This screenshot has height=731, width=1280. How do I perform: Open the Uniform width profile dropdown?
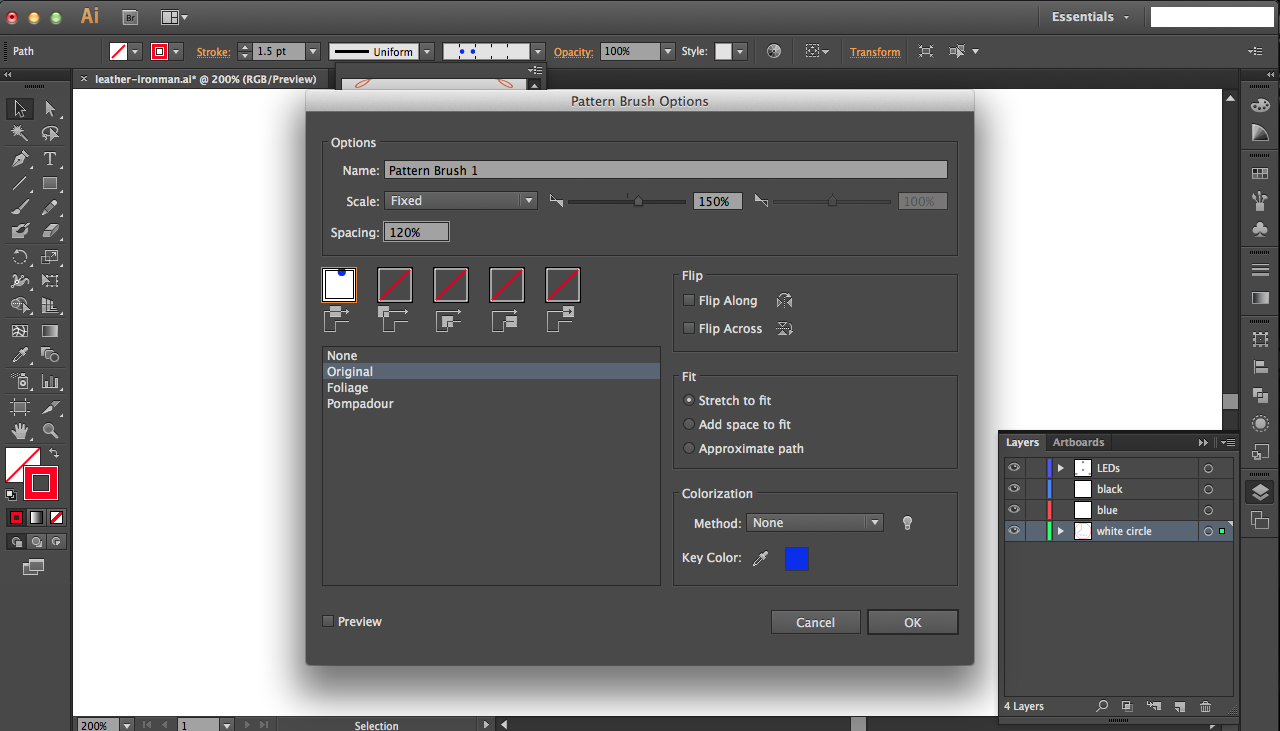427,51
